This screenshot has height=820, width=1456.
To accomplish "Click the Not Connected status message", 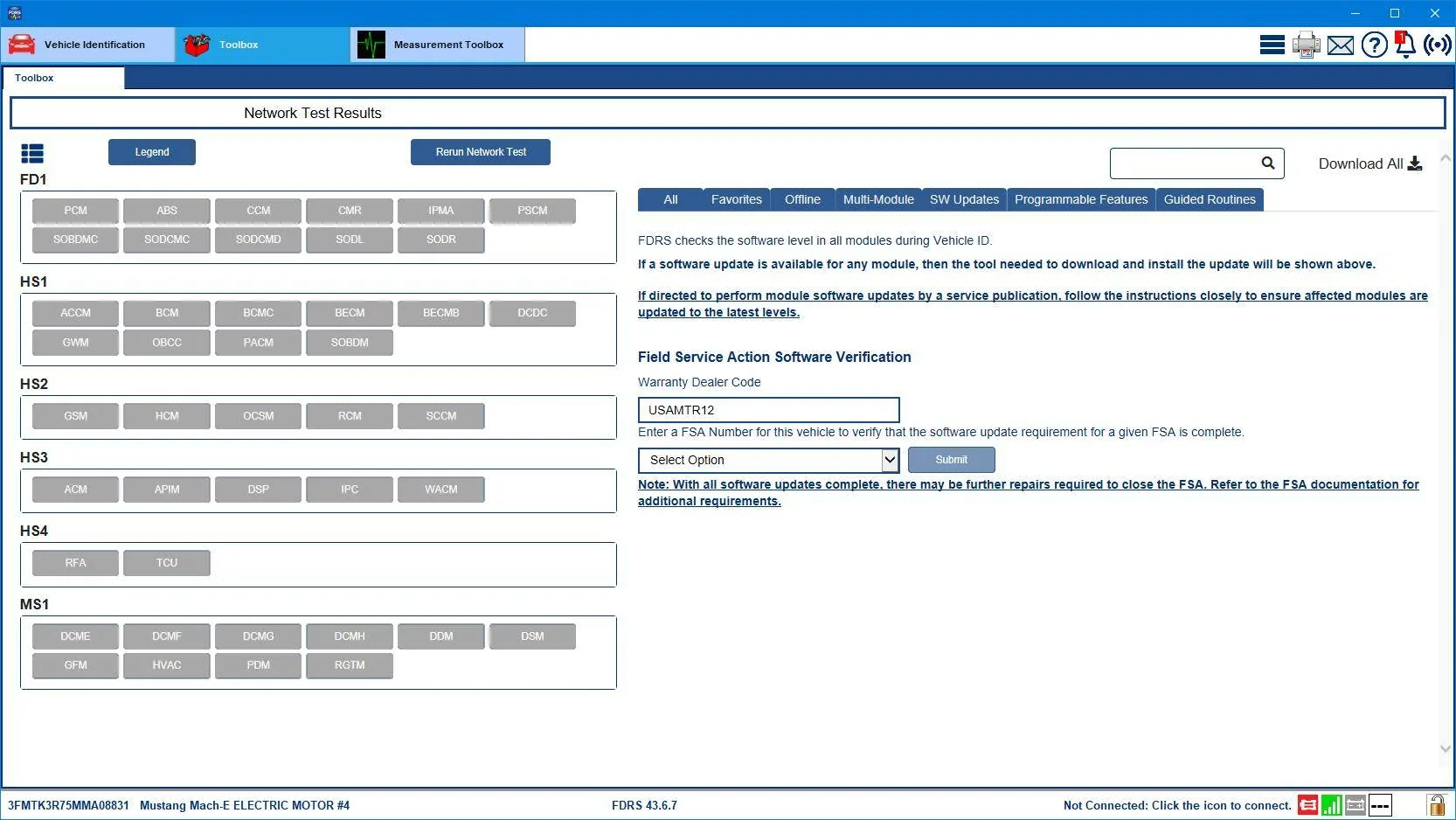I will 1177,805.
